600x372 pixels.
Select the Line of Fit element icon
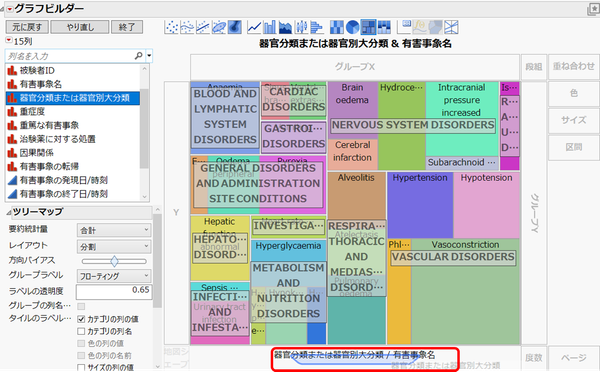(203, 27)
